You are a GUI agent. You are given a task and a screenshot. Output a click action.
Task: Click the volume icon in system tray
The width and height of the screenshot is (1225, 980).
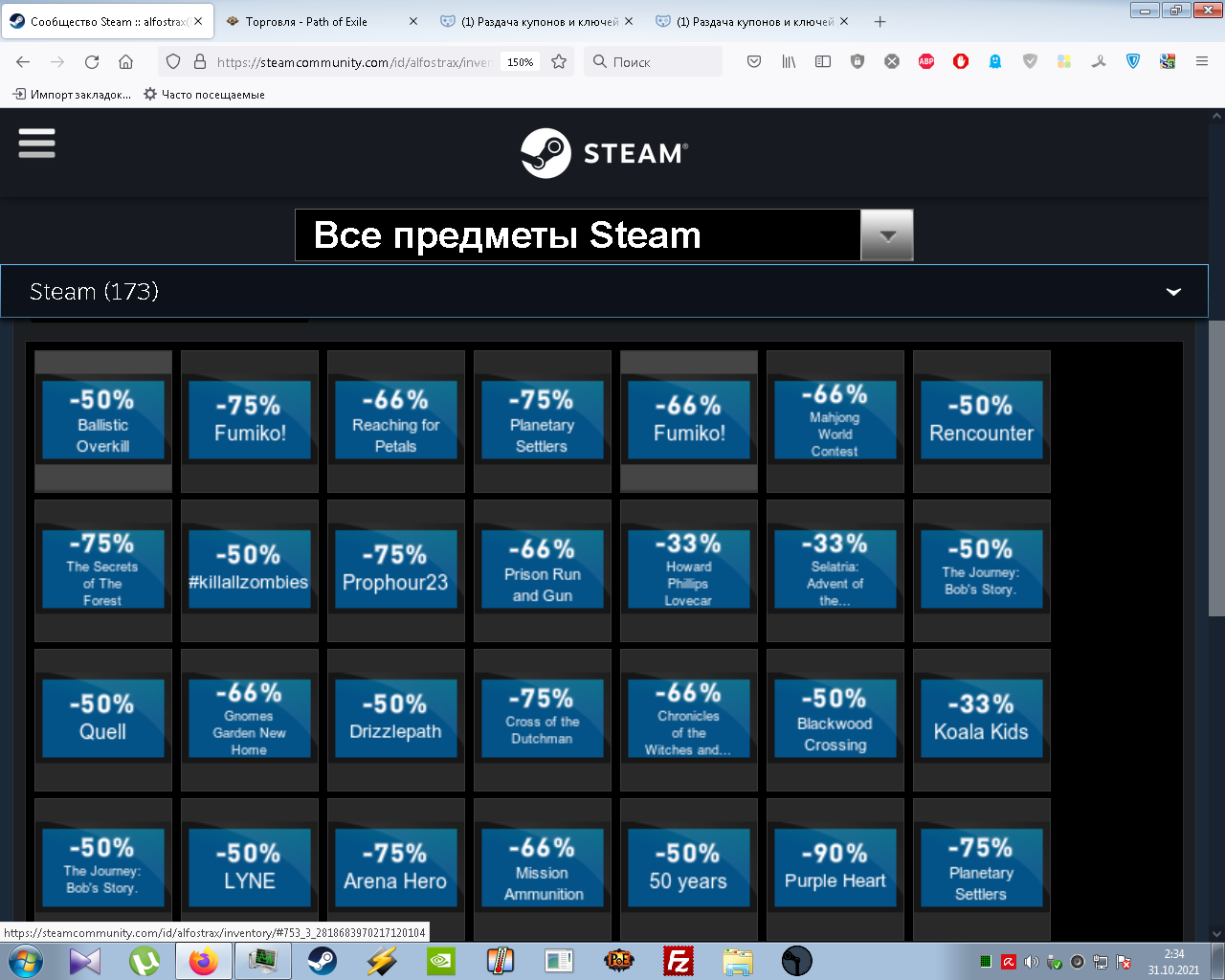1031,962
